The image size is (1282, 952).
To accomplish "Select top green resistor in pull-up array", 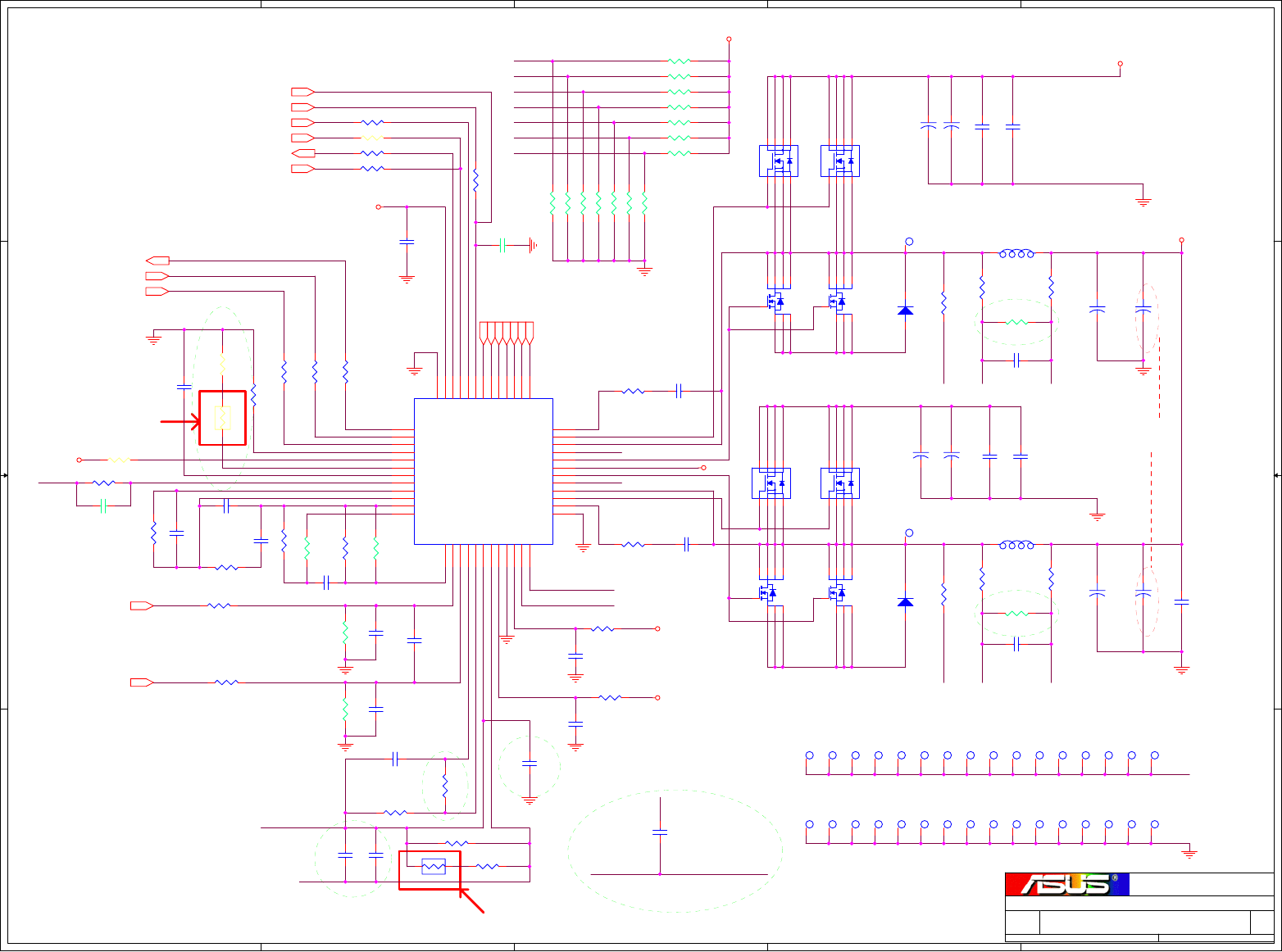I will 680,61.
